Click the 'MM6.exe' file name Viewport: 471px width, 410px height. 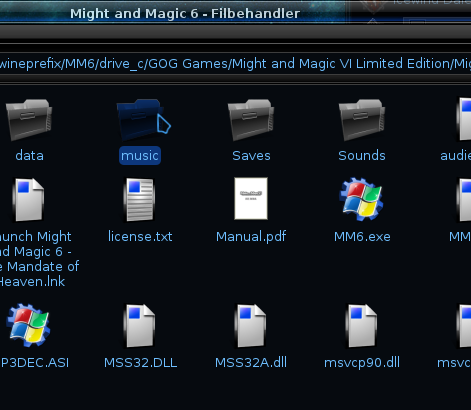(x=362, y=237)
